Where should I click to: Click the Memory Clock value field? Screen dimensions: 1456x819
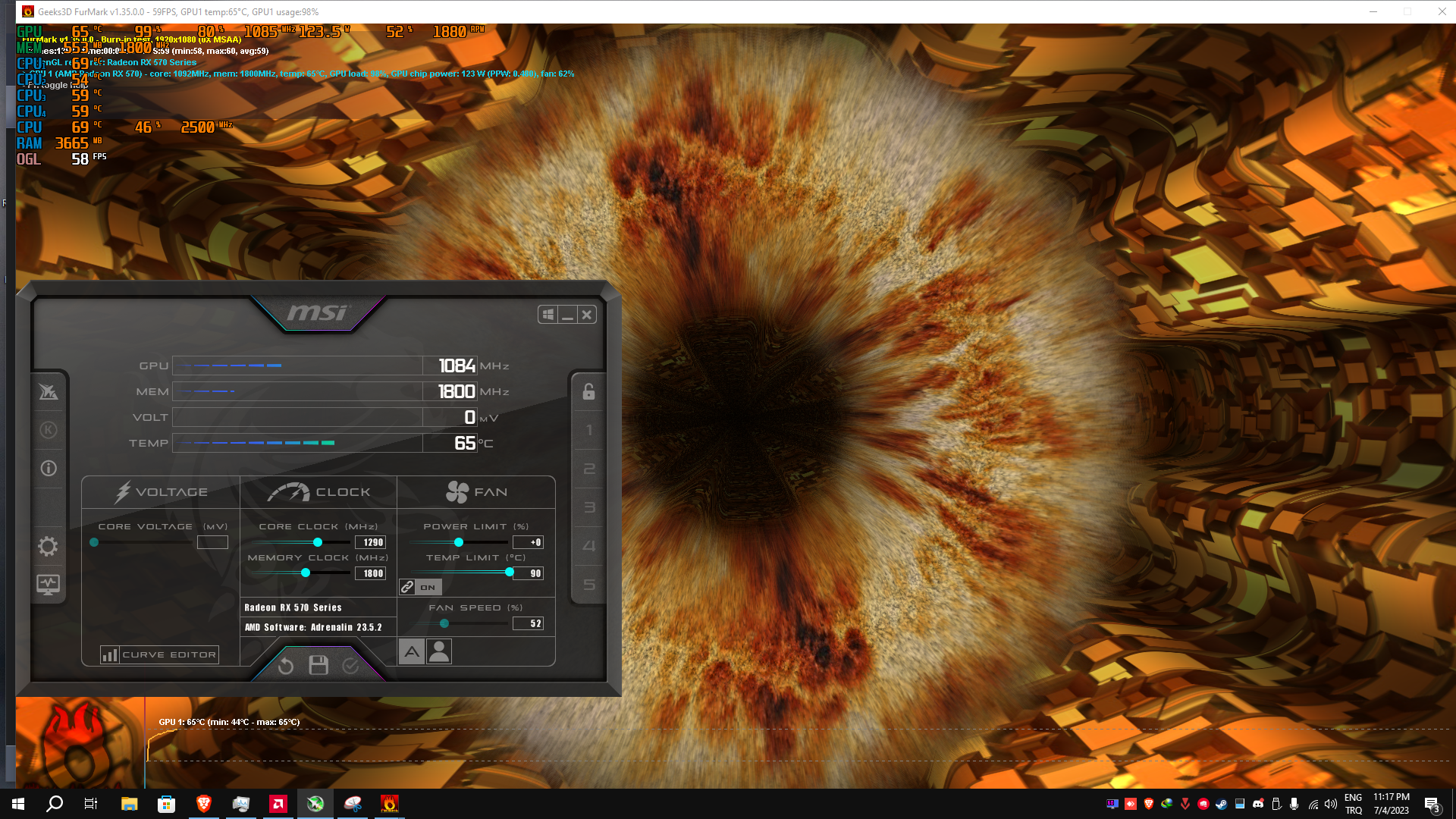point(371,573)
